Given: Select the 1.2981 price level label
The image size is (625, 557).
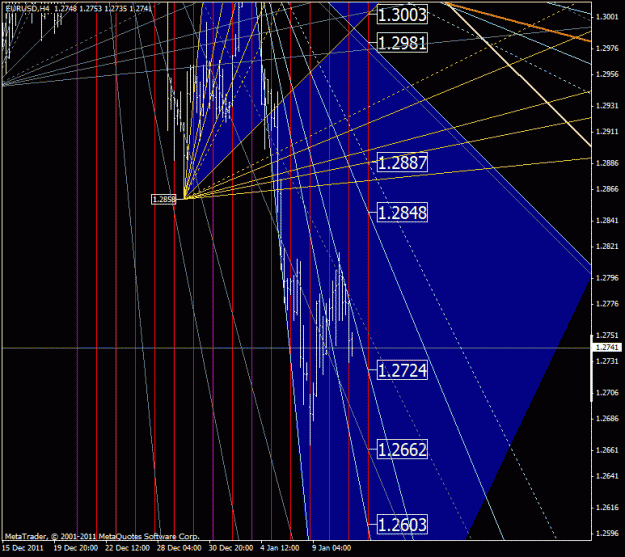Looking at the screenshot, I should [x=402, y=43].
